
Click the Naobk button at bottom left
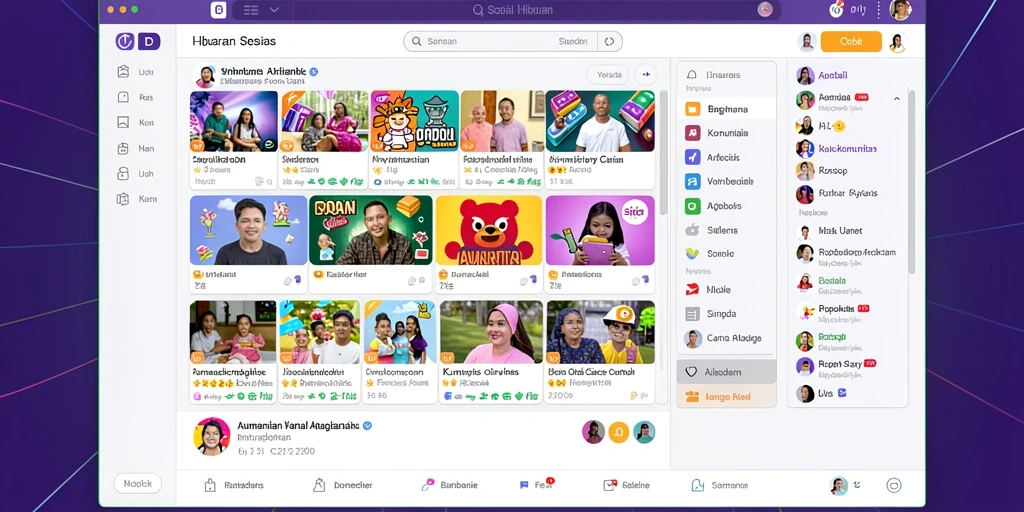(138, 483)
